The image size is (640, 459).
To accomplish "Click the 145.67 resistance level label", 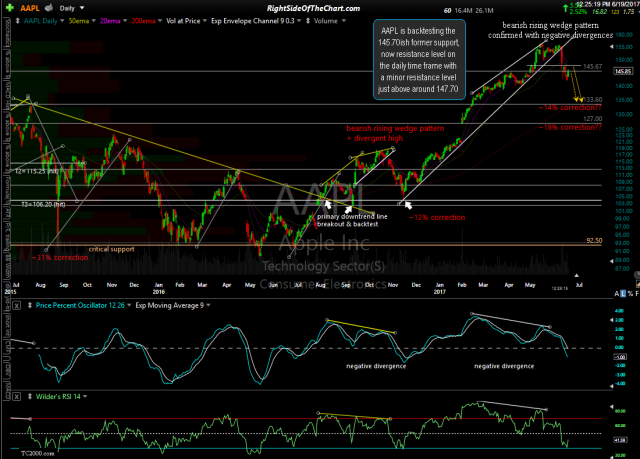I will point(592,66).
